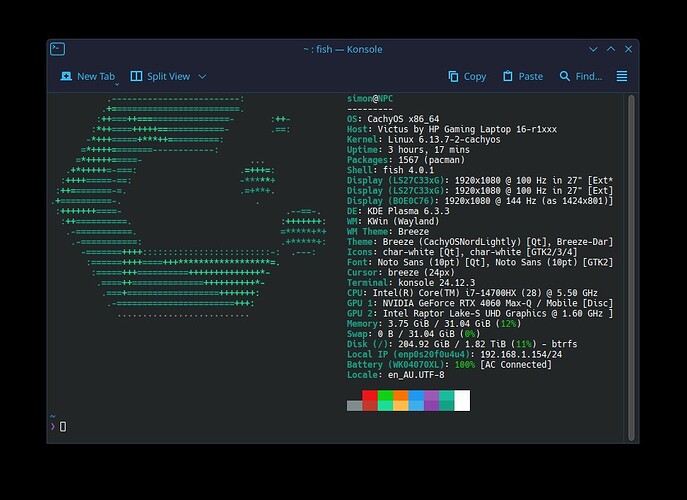Expand the Split View dropdown chevron
687x500 pixels.
coord(202,76)
